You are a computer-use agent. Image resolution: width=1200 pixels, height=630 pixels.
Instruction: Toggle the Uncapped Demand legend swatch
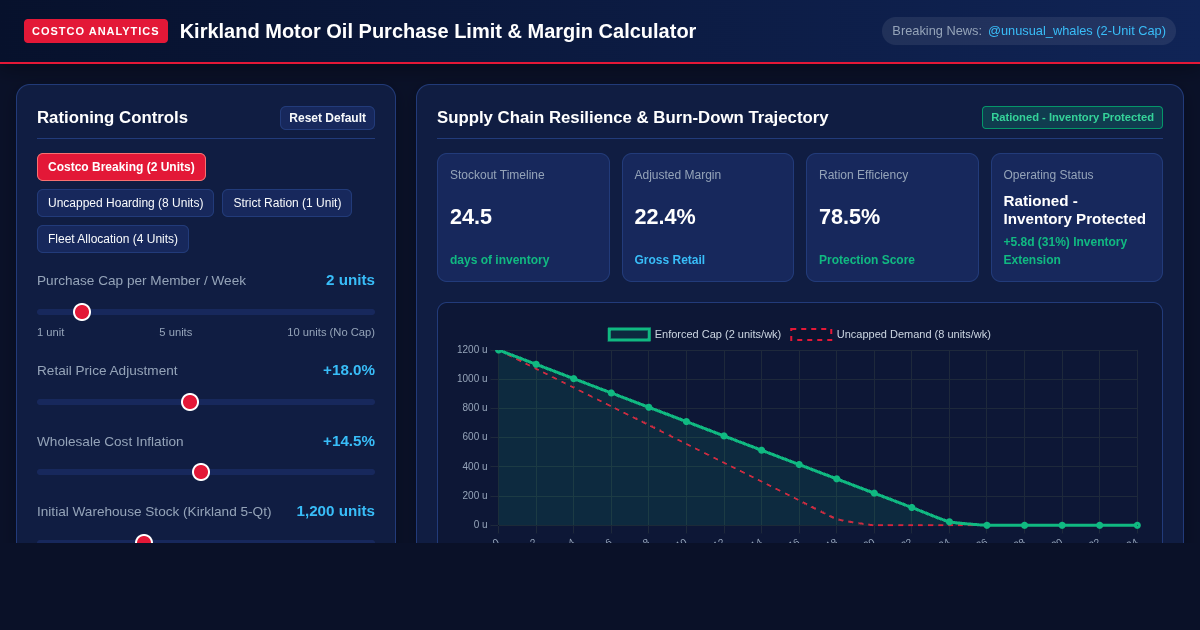(x=811, y=334)
